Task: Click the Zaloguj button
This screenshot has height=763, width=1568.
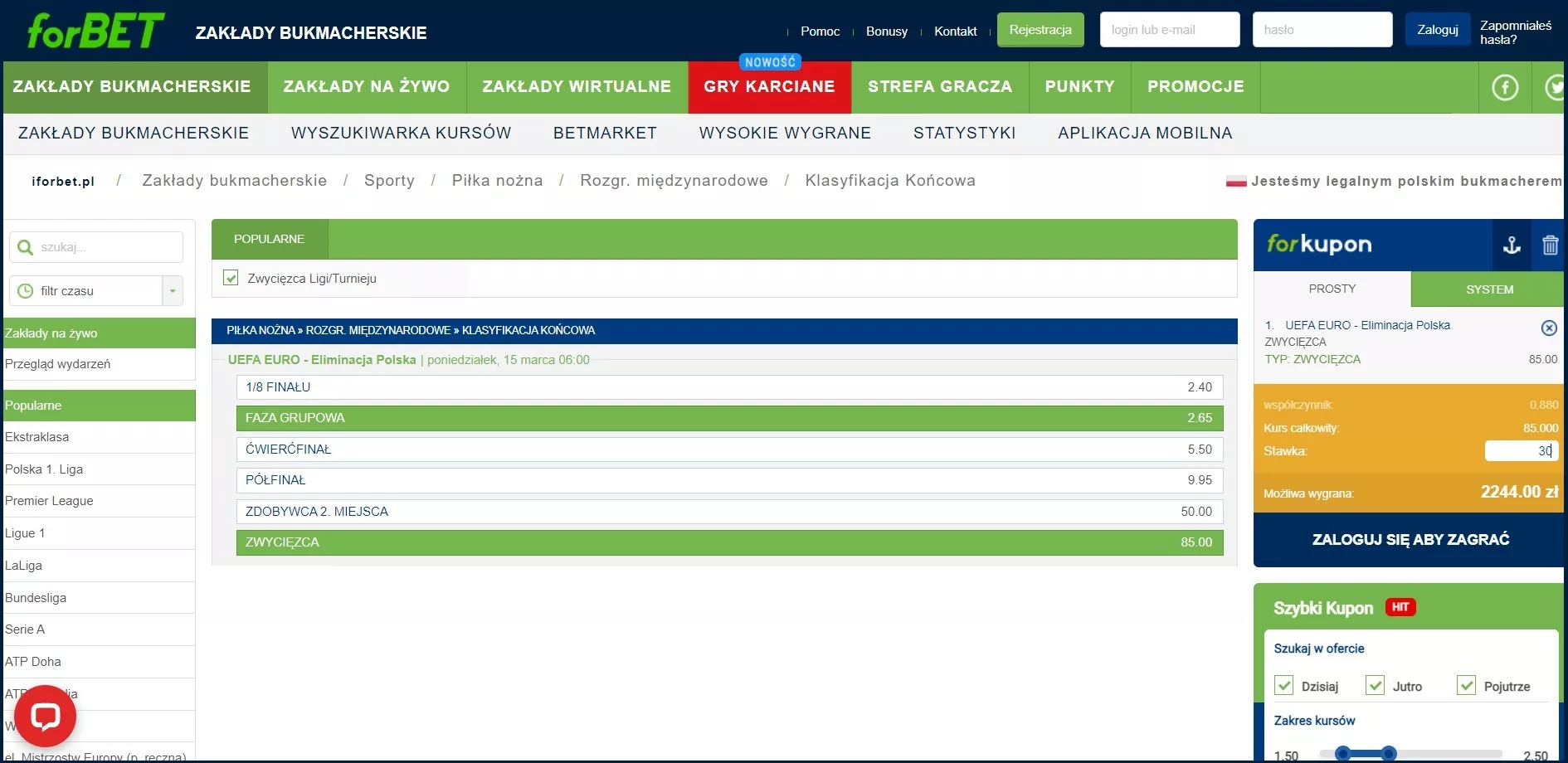Action: coord(1438,30)
